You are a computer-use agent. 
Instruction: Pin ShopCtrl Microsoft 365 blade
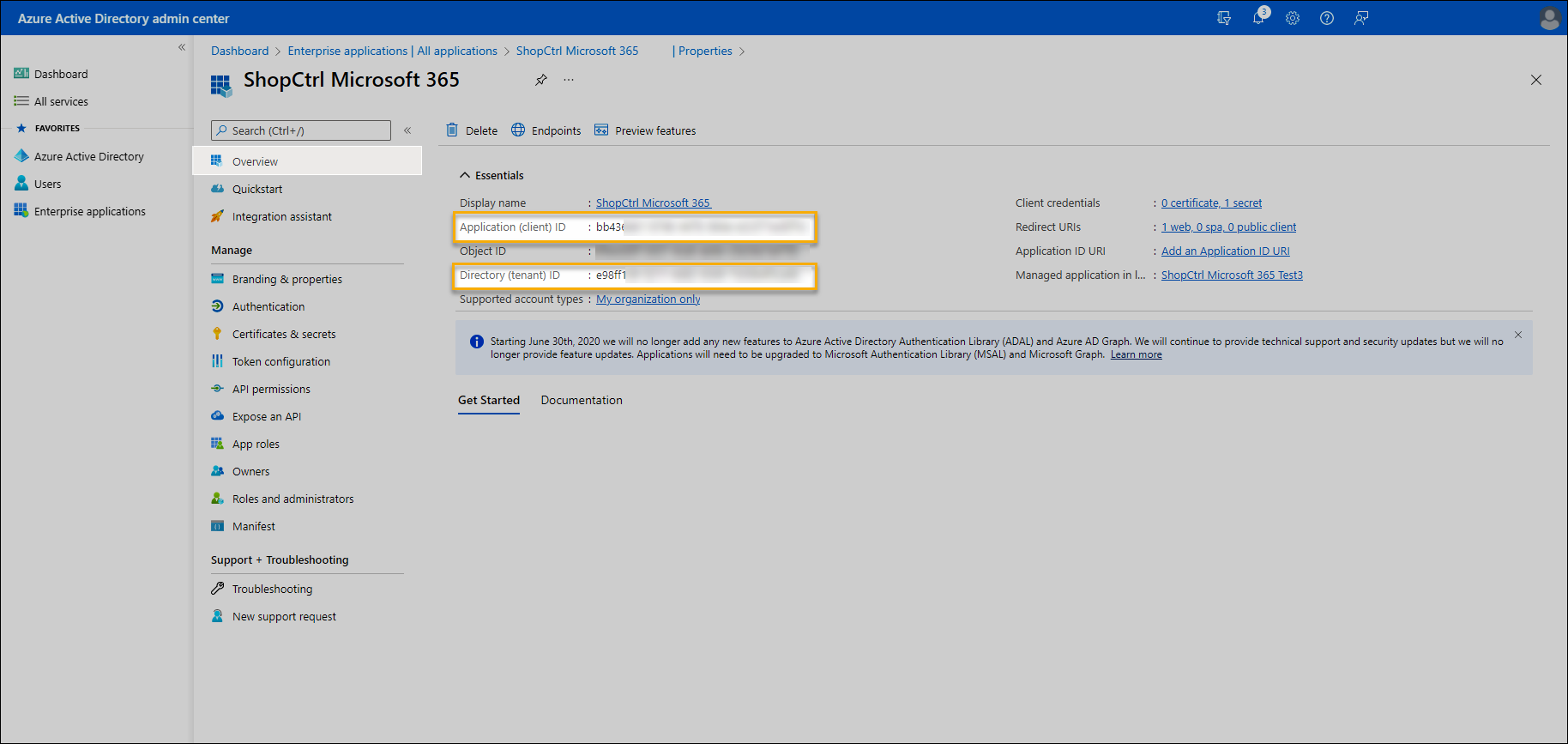tap(541, 80)
